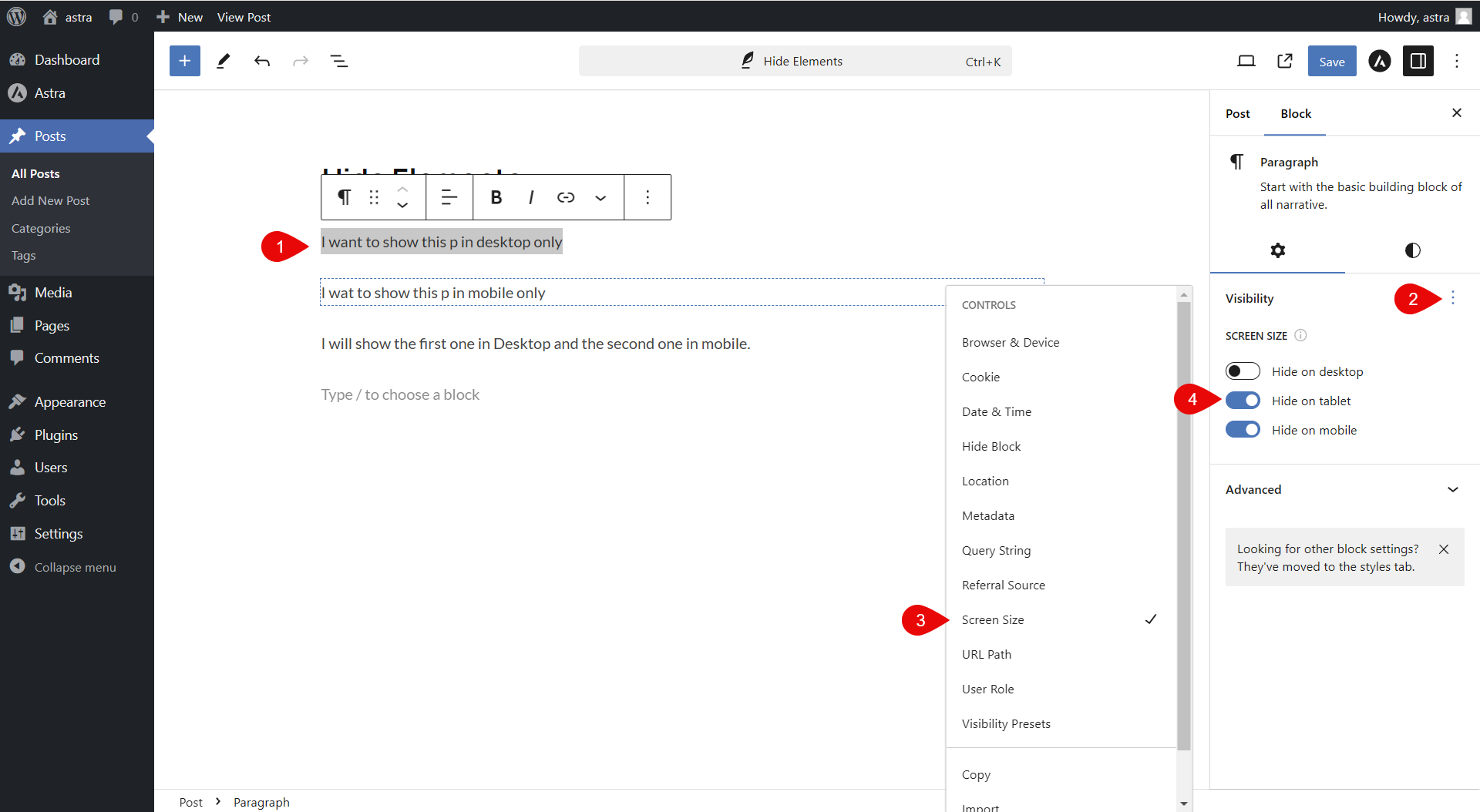The height and width of the screenshot is (812, 1480).
Task: Switch to the Post sidebar tab
Action: 1237,113
